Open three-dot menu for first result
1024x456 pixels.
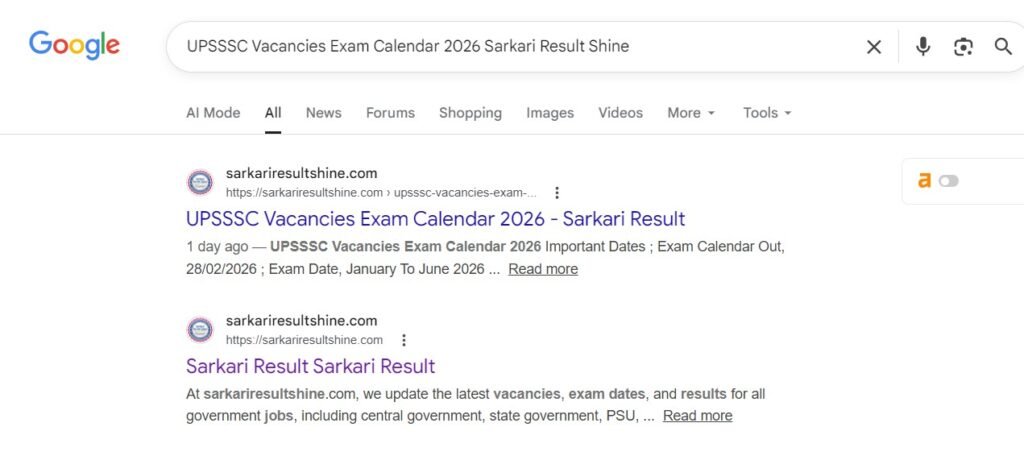[557, 192]
